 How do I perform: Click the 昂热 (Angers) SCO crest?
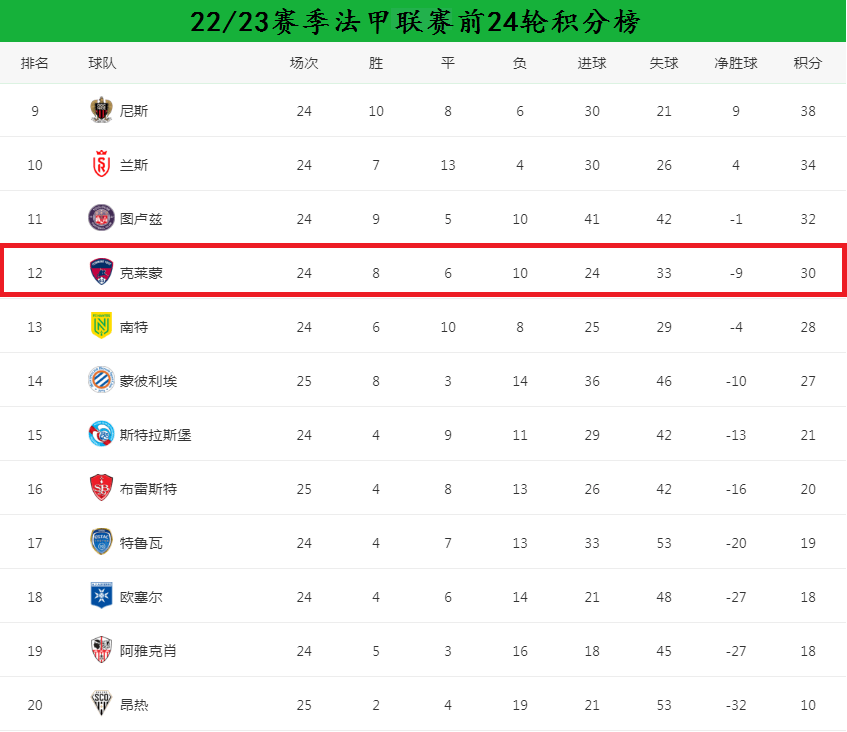[x=101, y=703]
